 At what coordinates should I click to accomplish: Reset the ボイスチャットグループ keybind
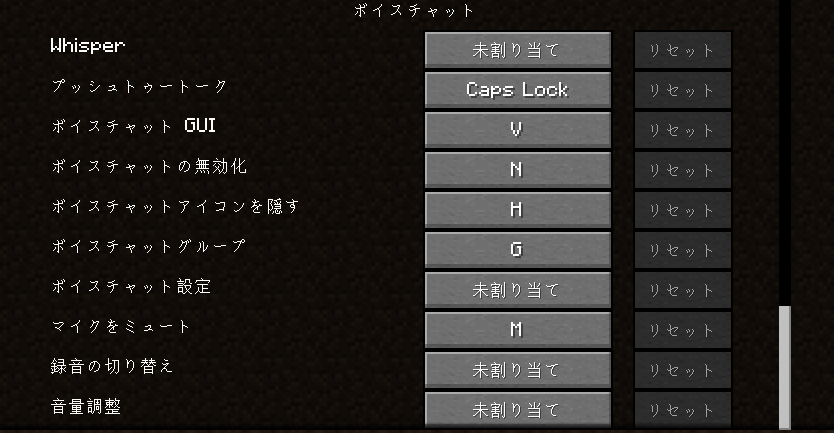tap(683, 250)
